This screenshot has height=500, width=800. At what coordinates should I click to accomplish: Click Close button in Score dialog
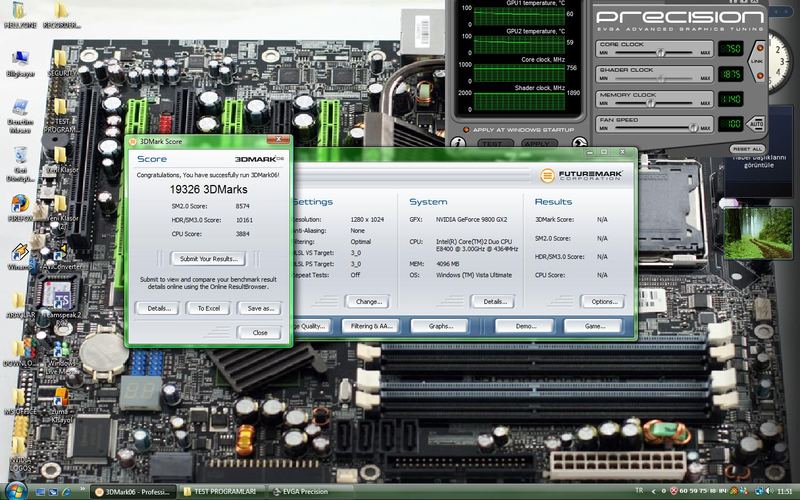(260, 333)
